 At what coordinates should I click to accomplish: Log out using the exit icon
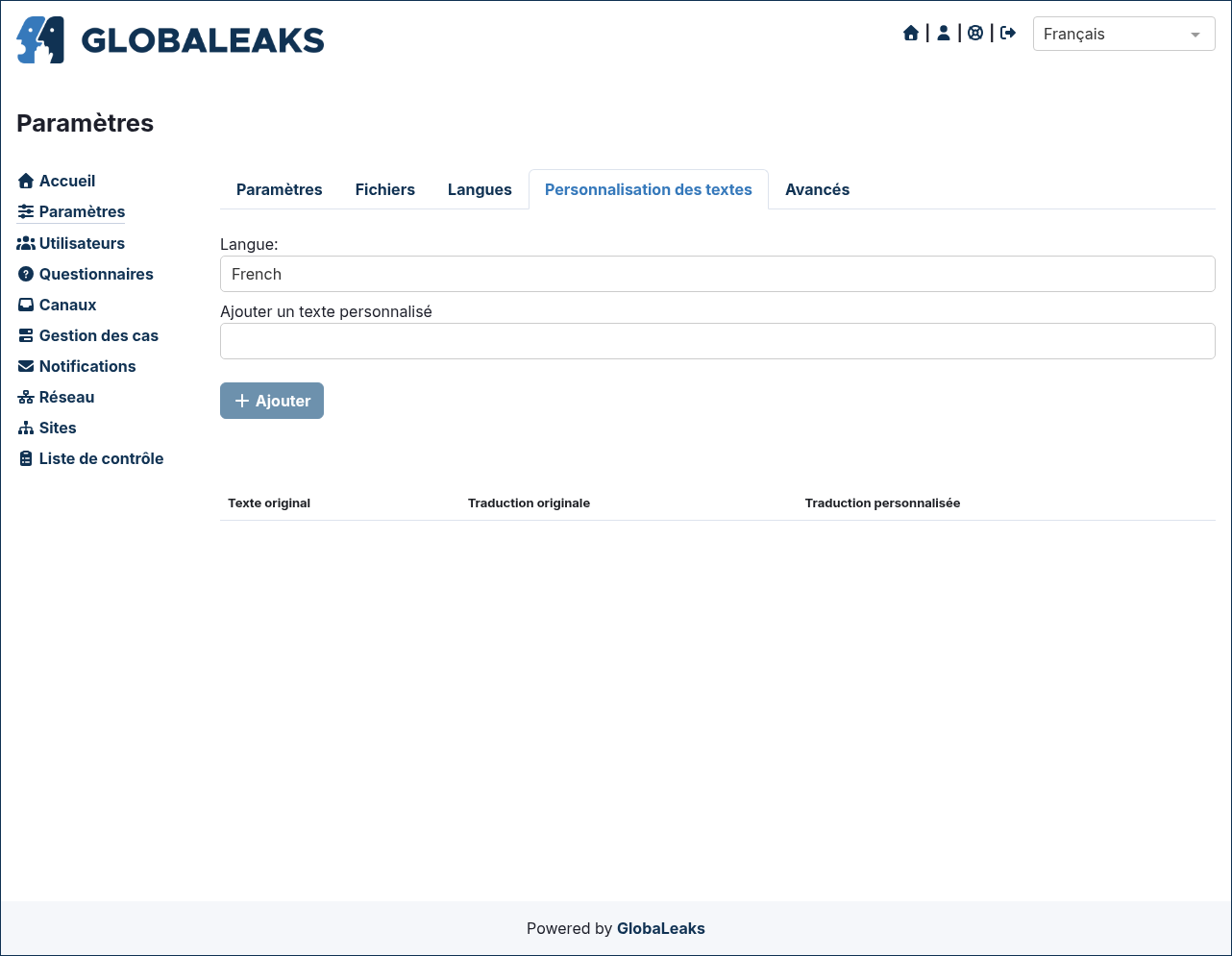[x=1008, y=34]
